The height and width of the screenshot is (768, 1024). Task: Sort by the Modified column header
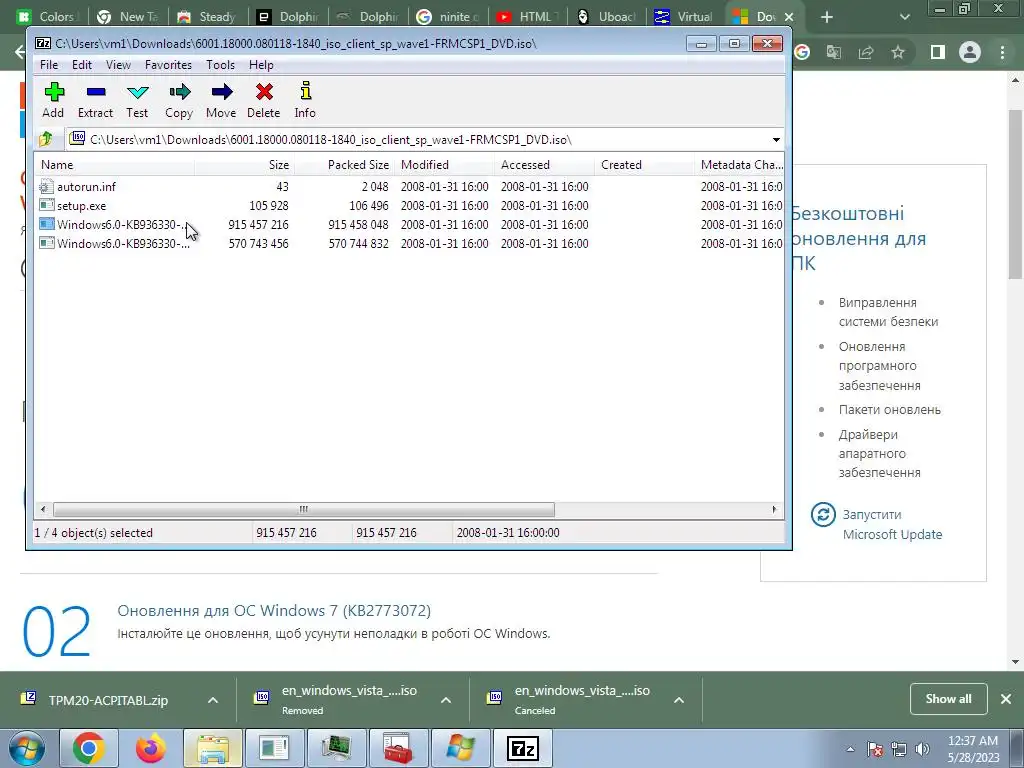(444, 165)
